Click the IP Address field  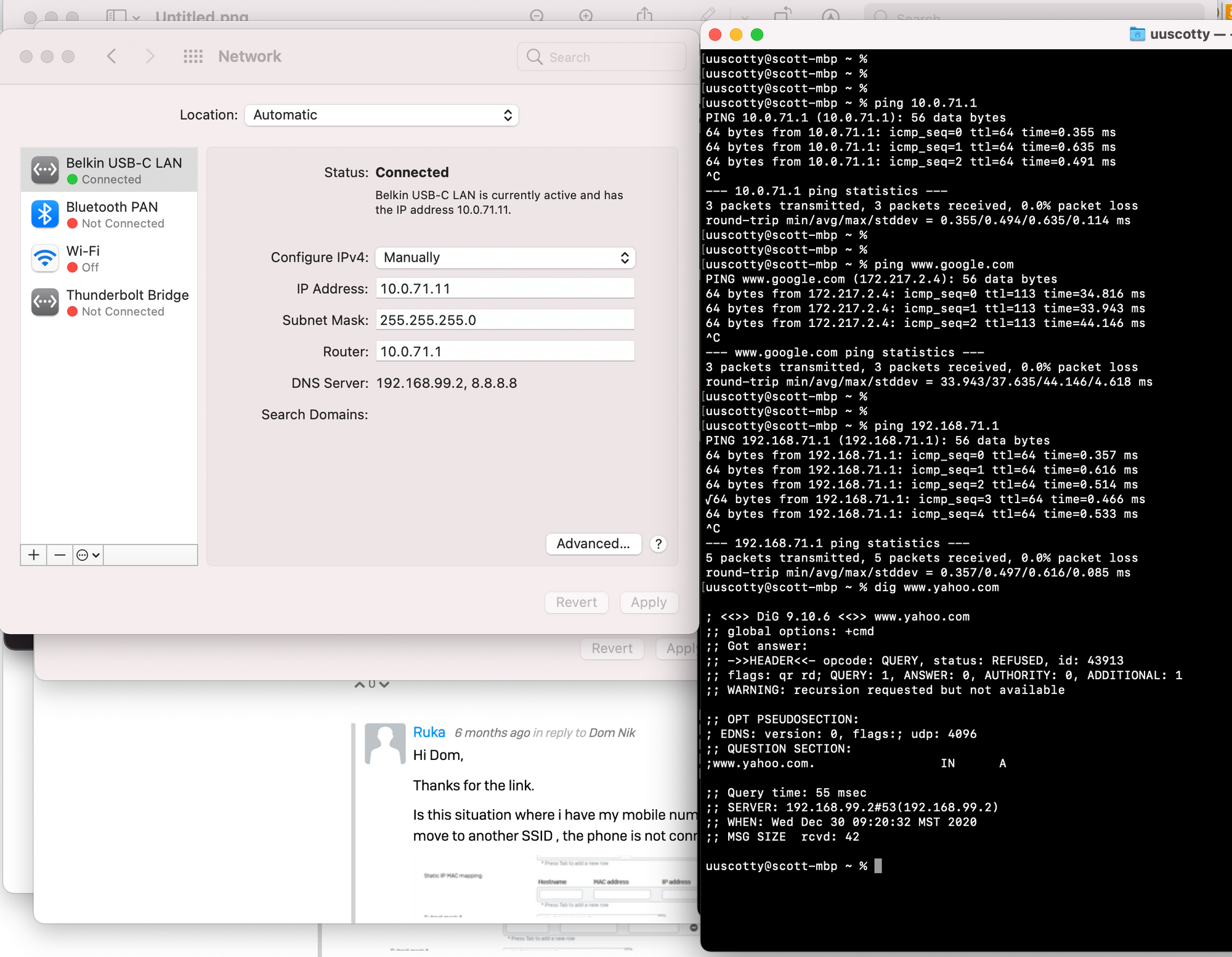505,288
